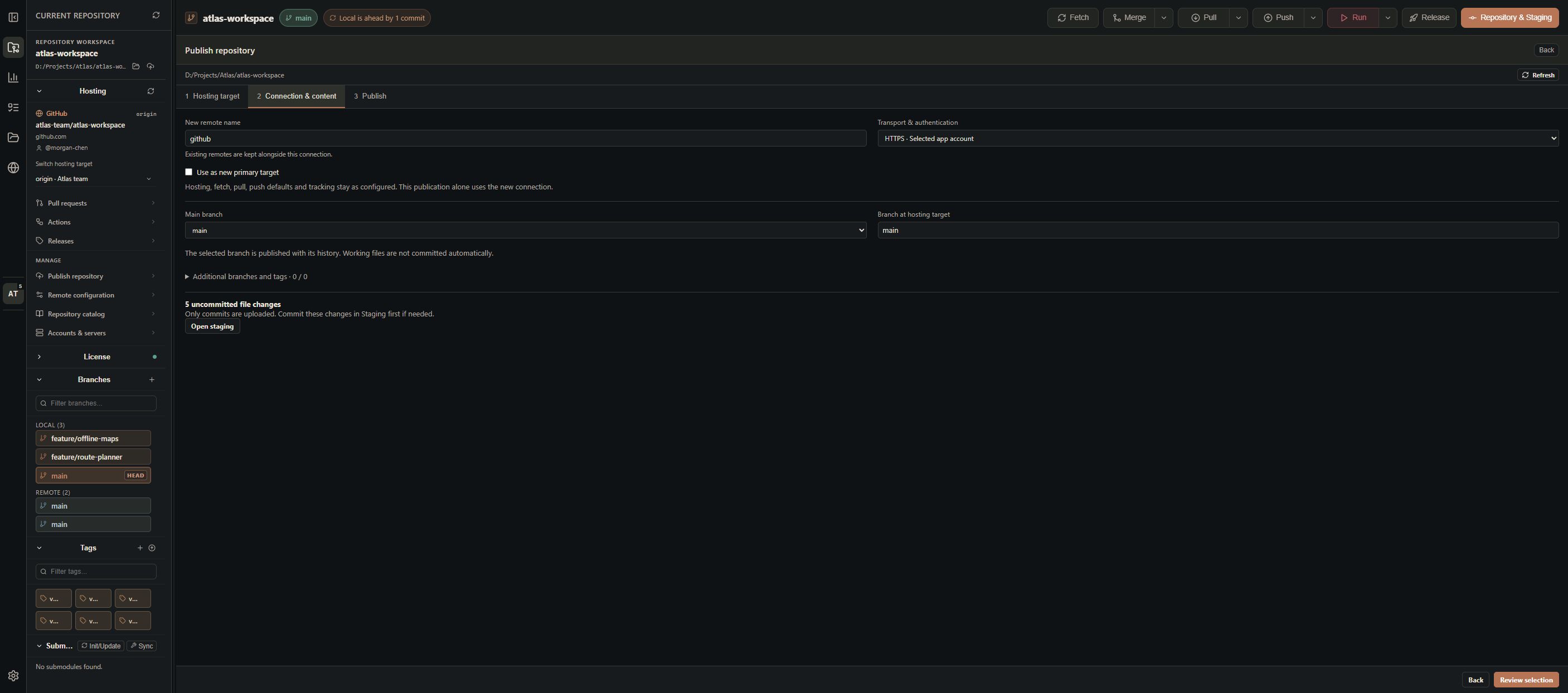This screenshot has width=1568, height=693.
Task: Click the main branch badge in header
Action: click(x=298, y=18)
